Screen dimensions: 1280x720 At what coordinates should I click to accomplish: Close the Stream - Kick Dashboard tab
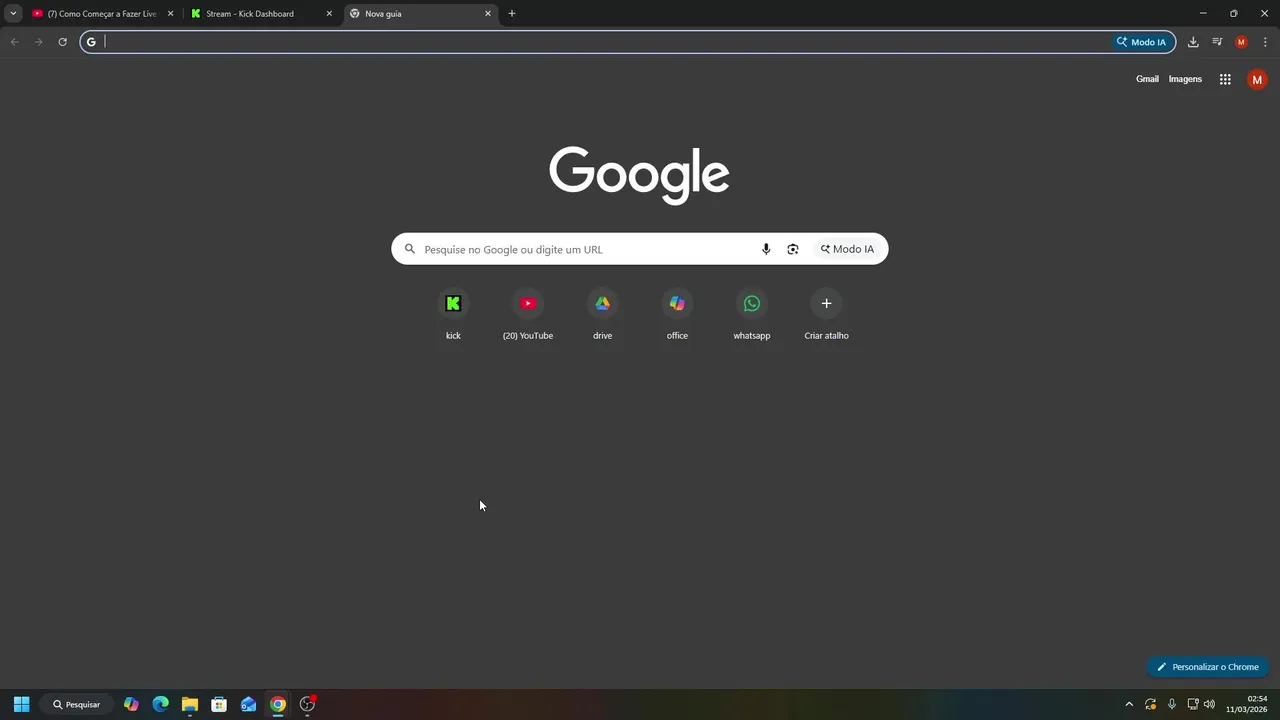(x=329, y=14)
